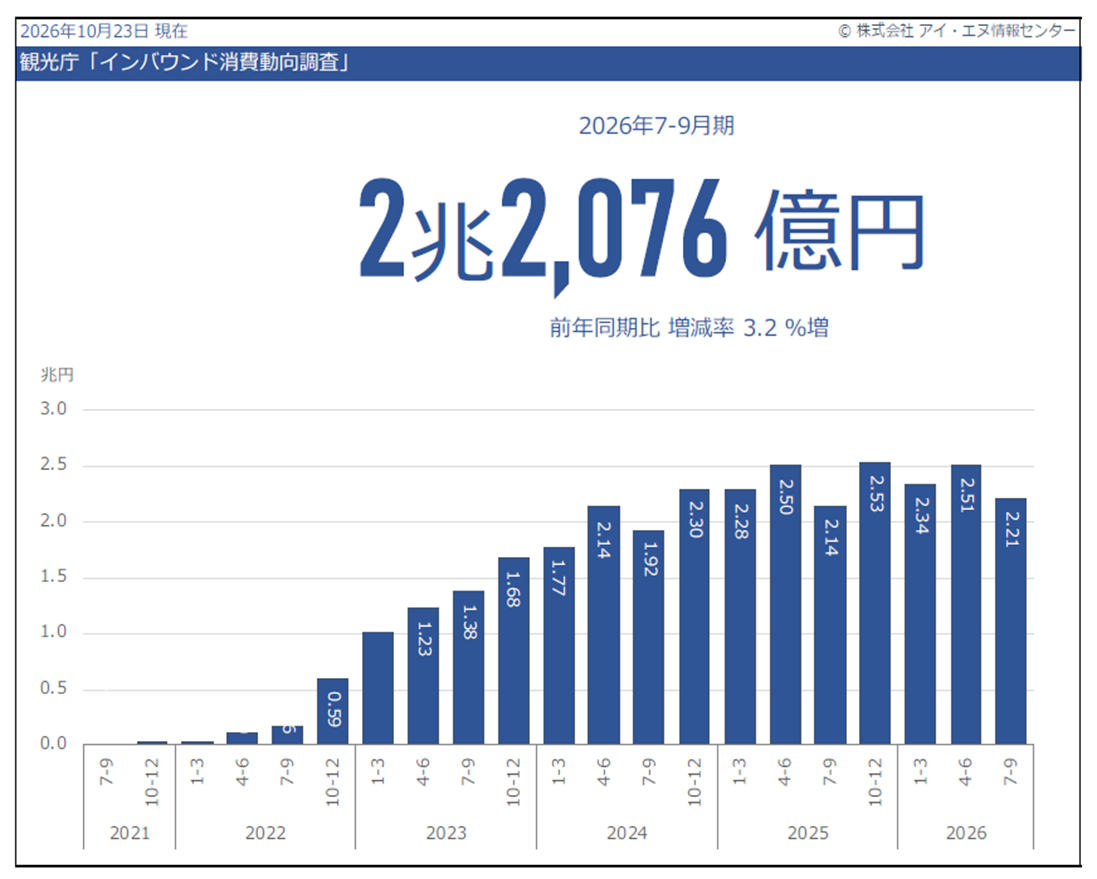Click the 4-6 axis label above 2023

pyautogui.click(x=423, y=771)
